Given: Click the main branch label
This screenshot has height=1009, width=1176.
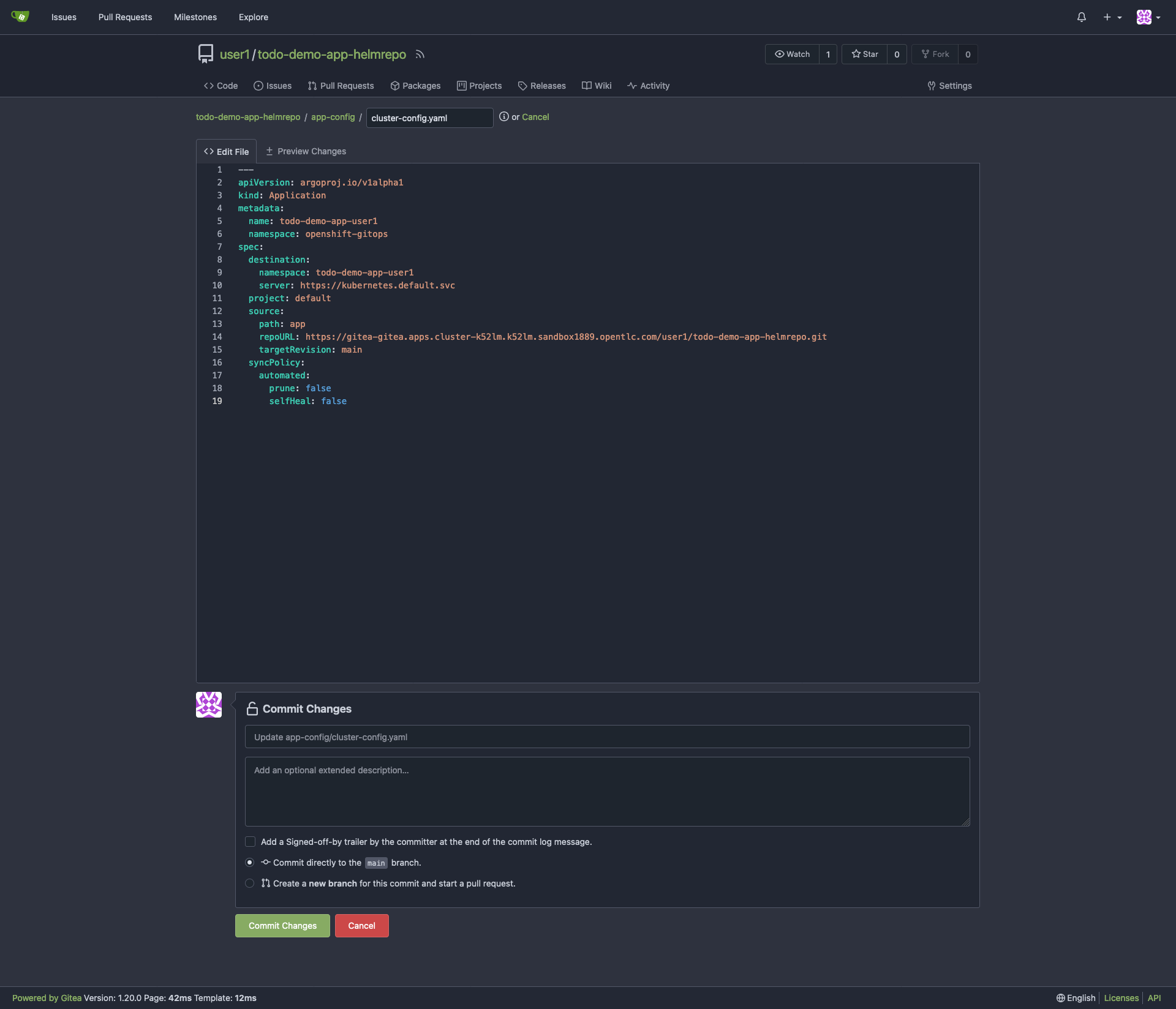Looking at the screenshot, I should click(x=376, y=863).
